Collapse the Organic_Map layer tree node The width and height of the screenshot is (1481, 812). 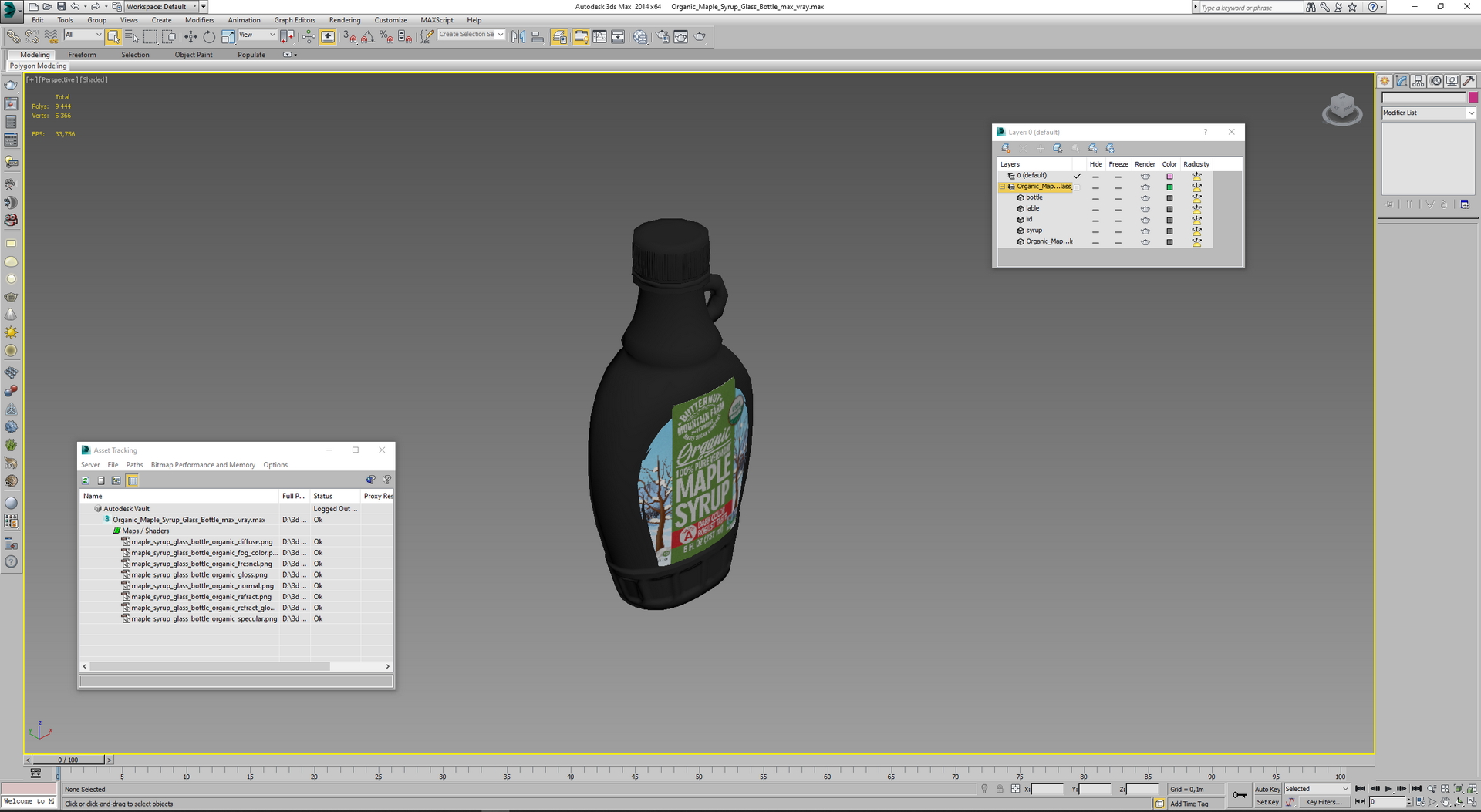click(x=1002, y=187)
